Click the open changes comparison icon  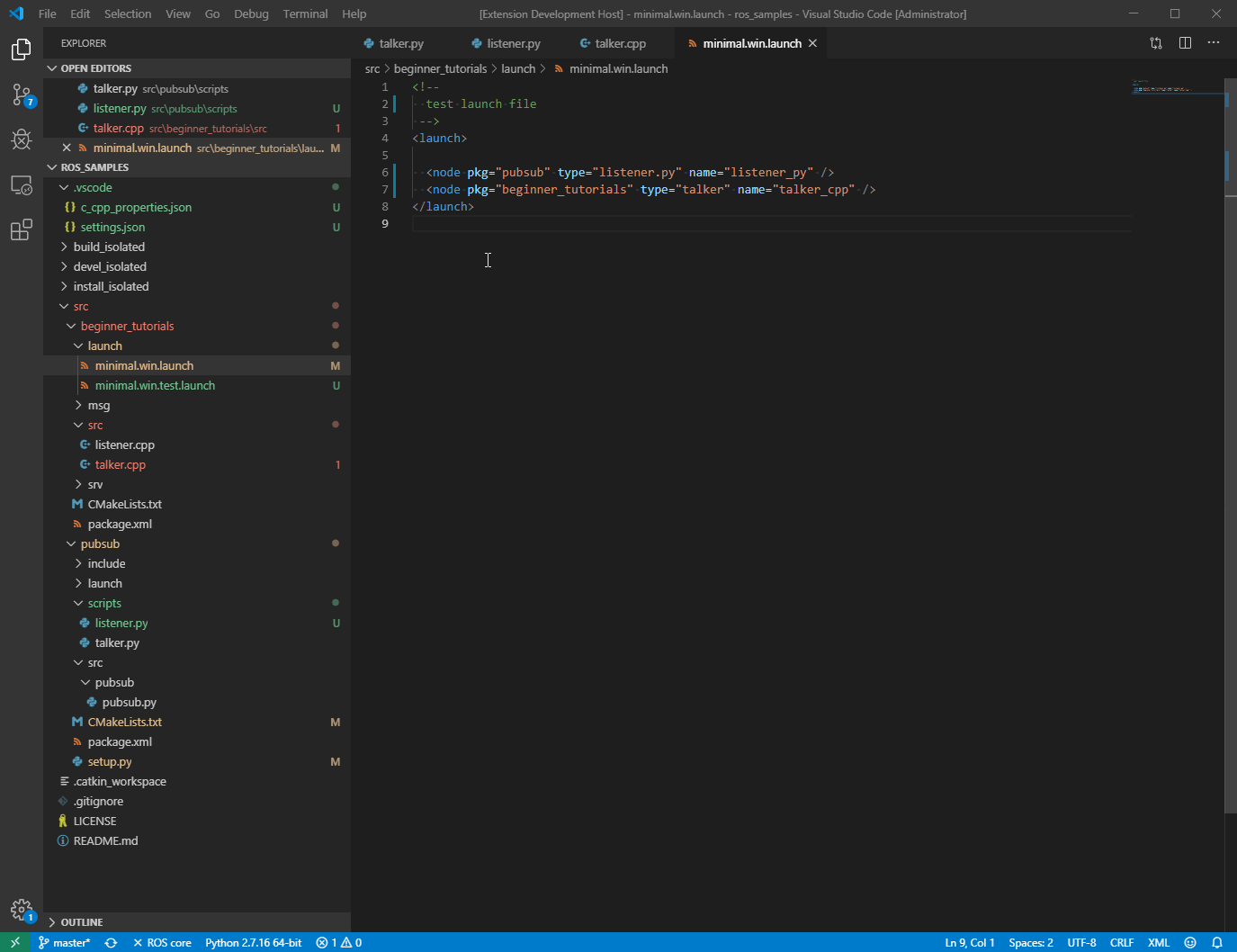1155,42
